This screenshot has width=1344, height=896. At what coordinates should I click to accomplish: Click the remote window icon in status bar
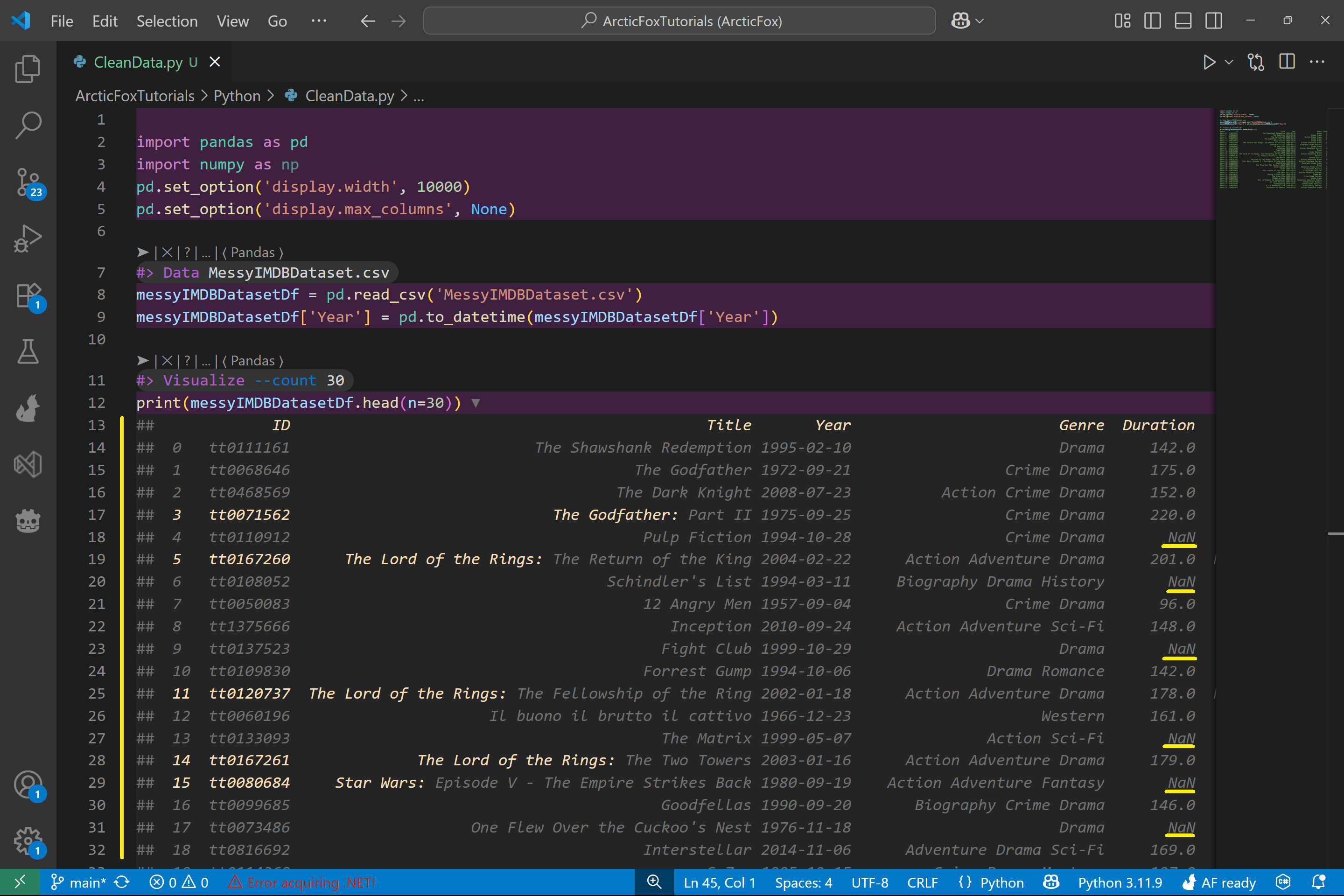pos(20,882)
